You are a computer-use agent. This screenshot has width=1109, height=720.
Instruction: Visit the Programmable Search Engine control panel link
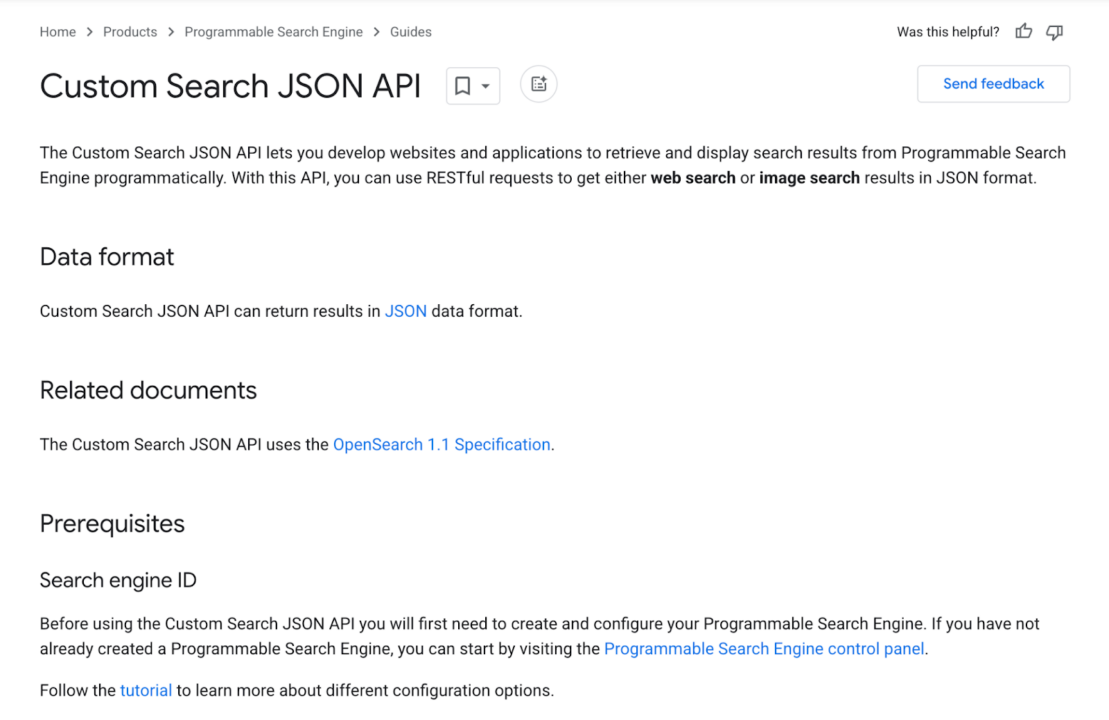pyautogui.click(x=764, y=649)
